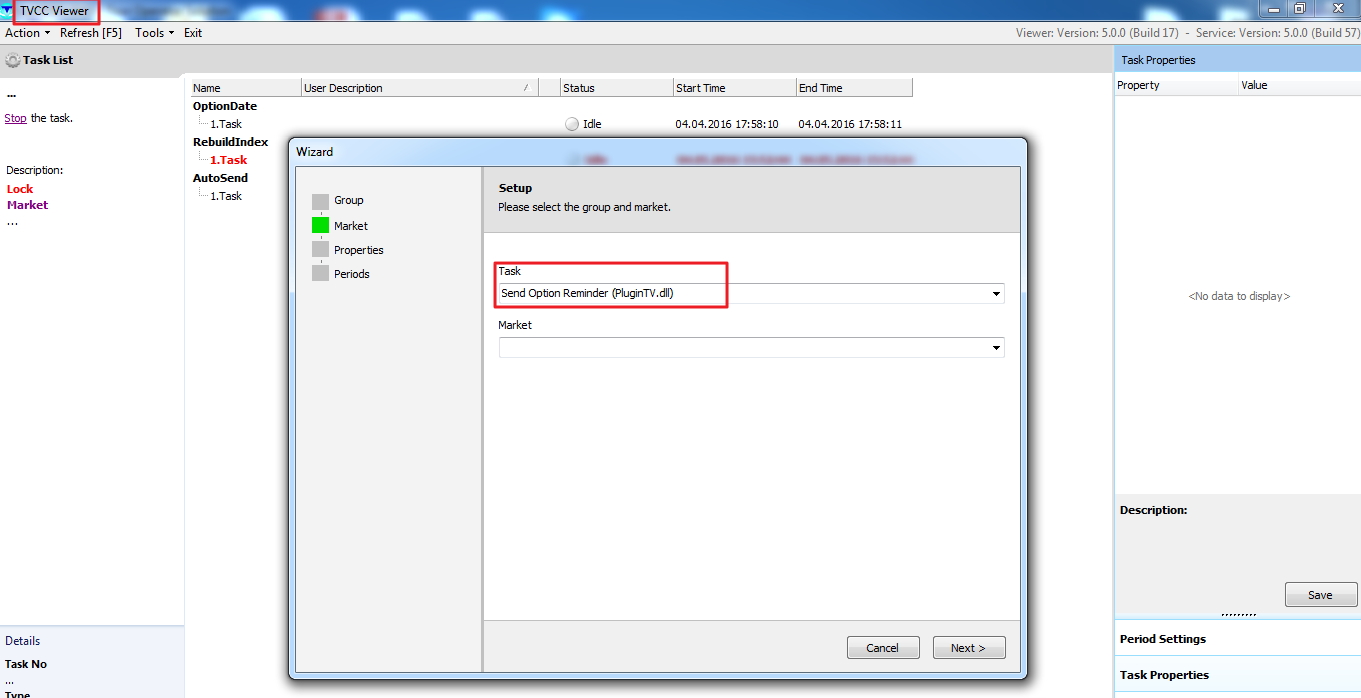The width and height of the screenshot is (1361, 698).
Task: Click the TVCC Viewer app icon in title bar
Action: (7, 11)
